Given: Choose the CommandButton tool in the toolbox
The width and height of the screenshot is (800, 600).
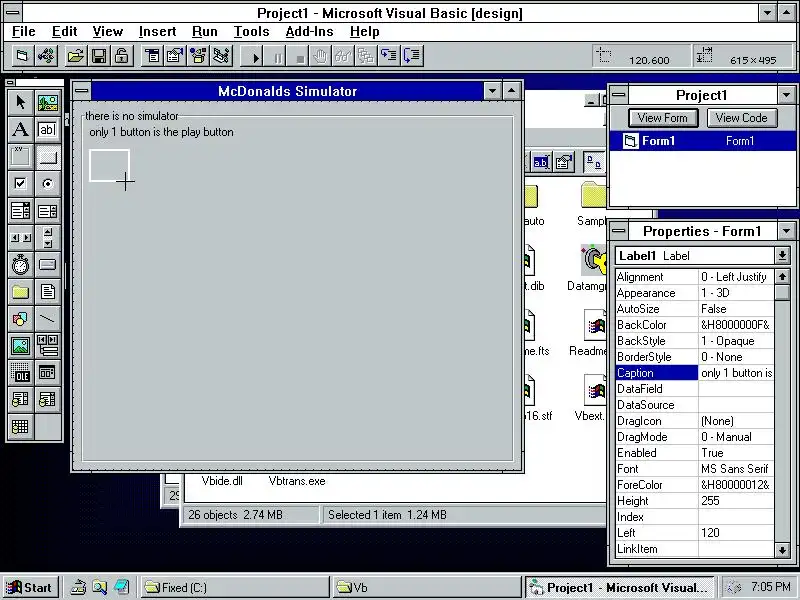Looking at the screenshot, I should 47,157.
